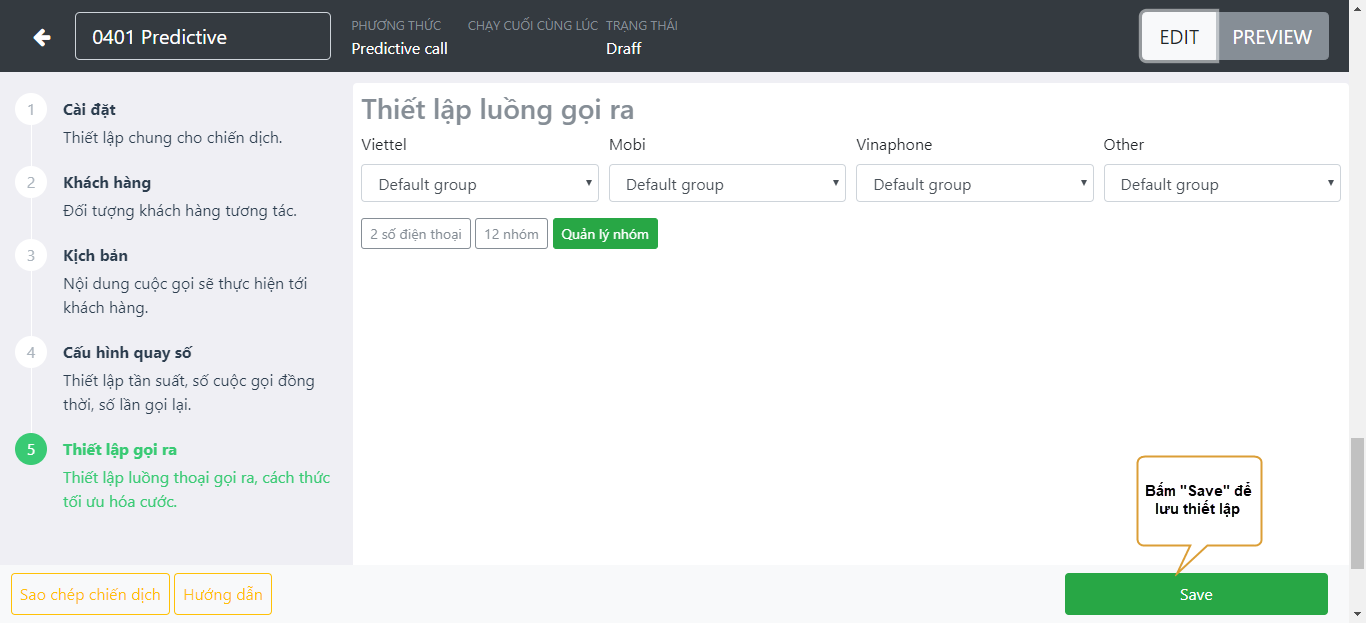Image resolution: width=1366 pixels, height=623 pixels.
Task: Click Sao chép chiến dịch button
Action: pyautogui.click(x=90, y=594)
